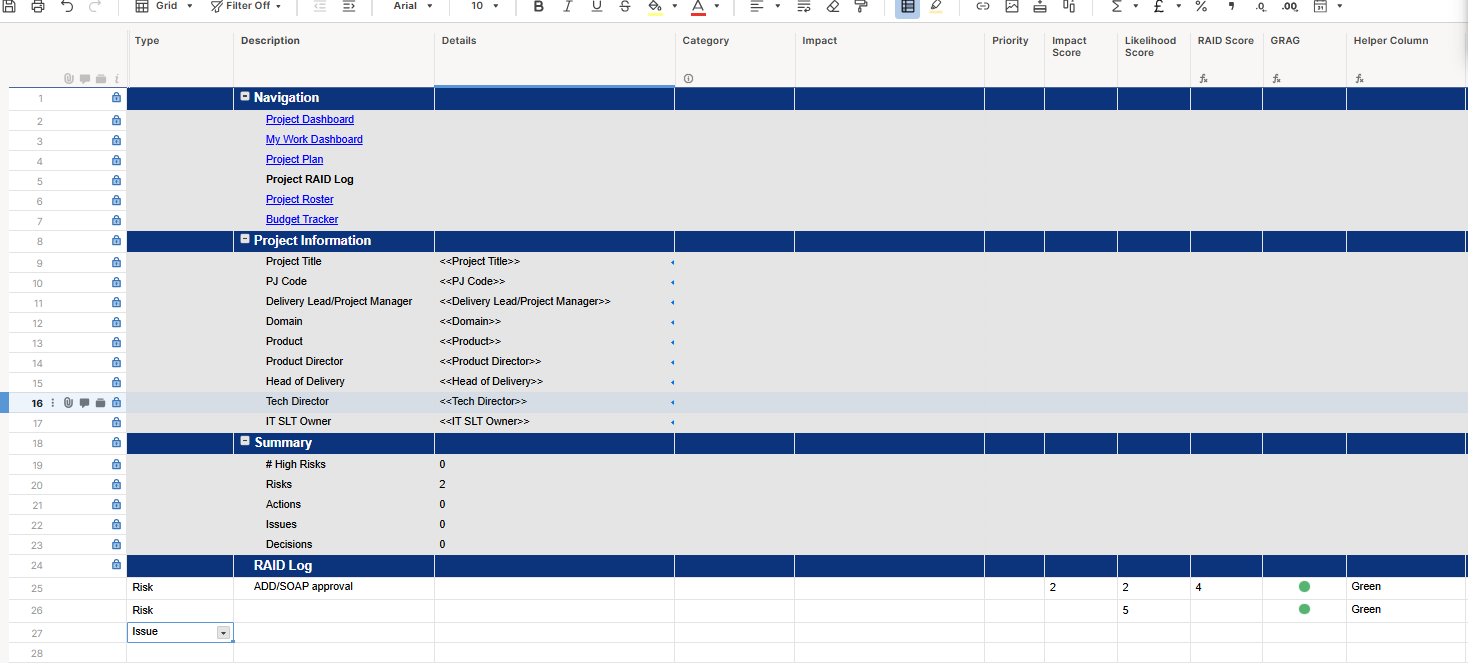
Task: Open the date format calendar dropdown arrow
Action: [1340, 6]
